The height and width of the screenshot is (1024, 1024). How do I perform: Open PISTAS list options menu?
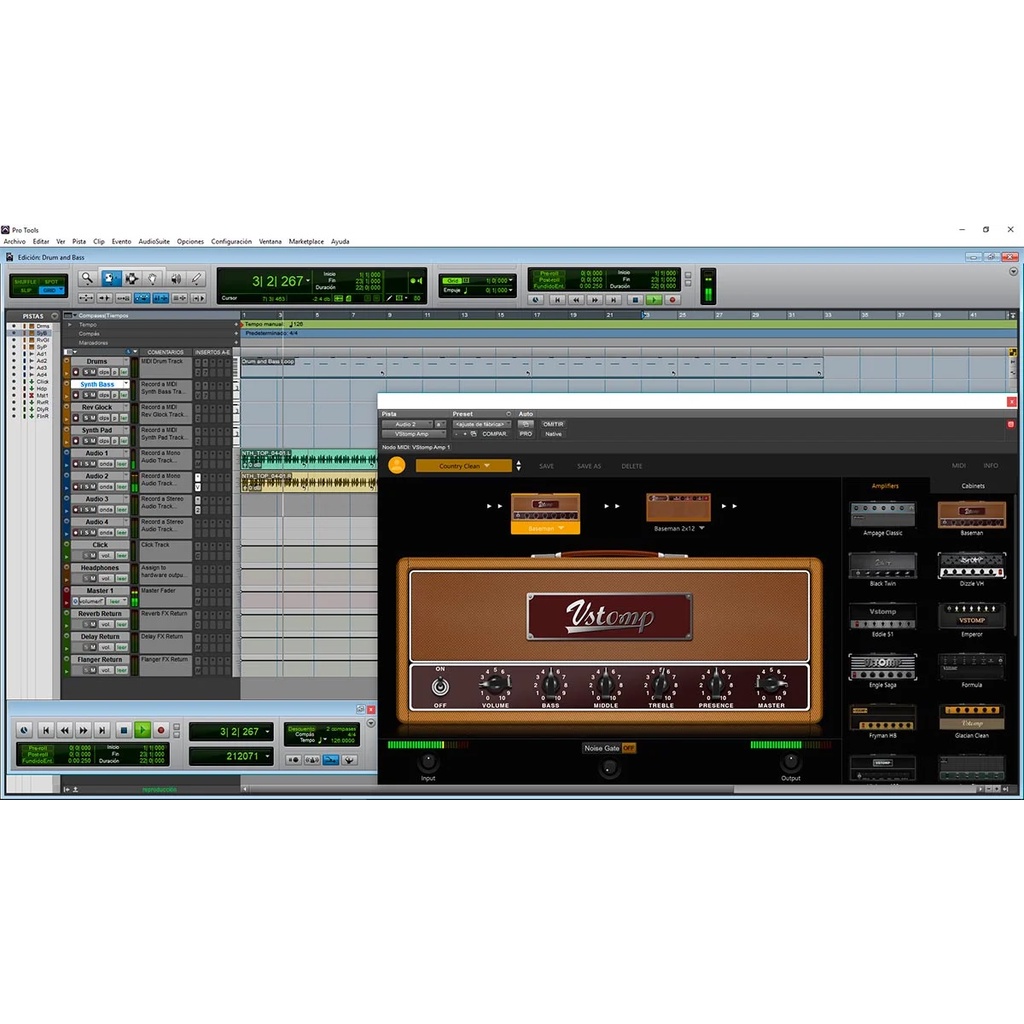click(54, 315)
